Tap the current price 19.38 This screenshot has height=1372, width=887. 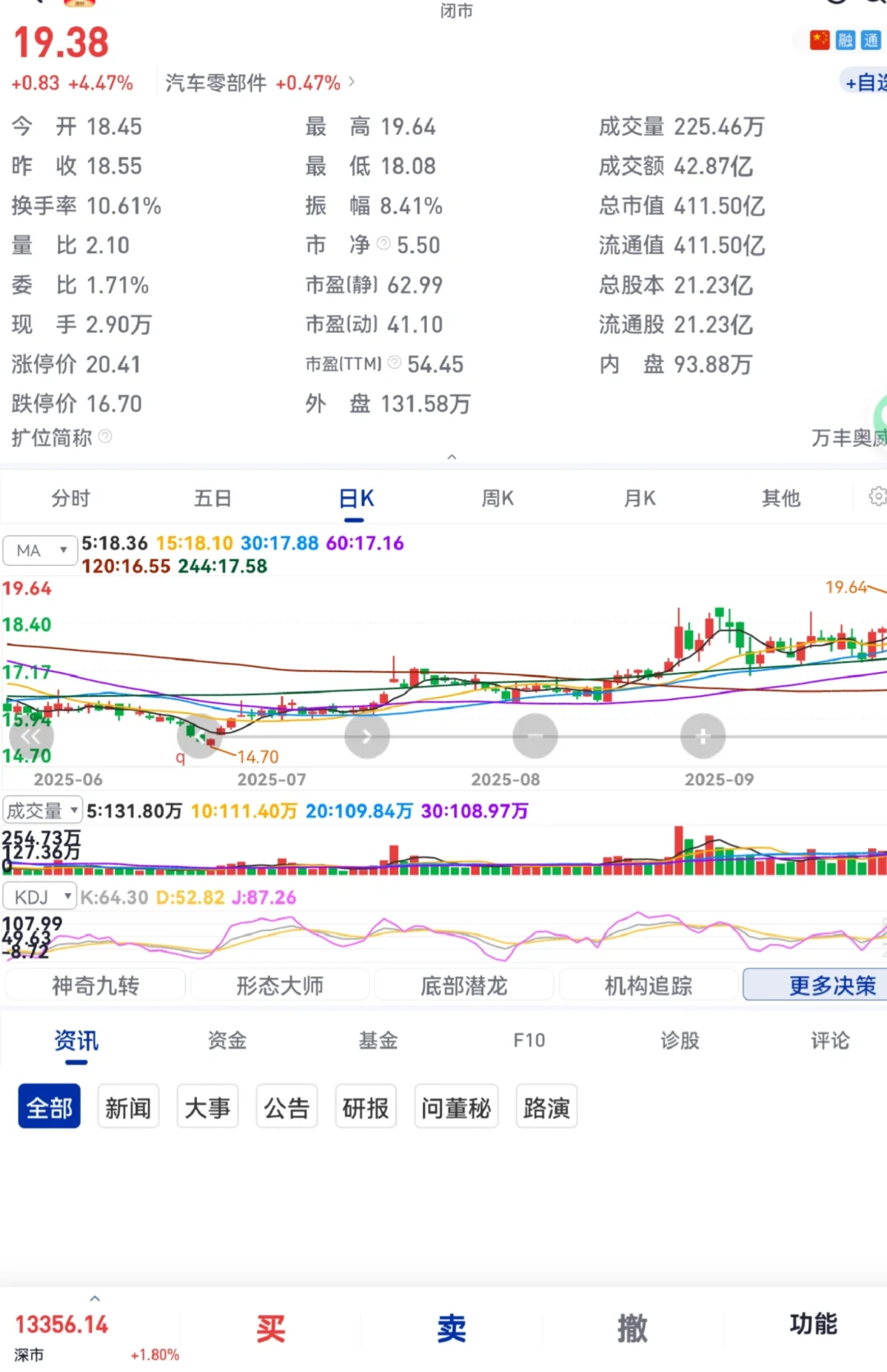pos(62,42)
